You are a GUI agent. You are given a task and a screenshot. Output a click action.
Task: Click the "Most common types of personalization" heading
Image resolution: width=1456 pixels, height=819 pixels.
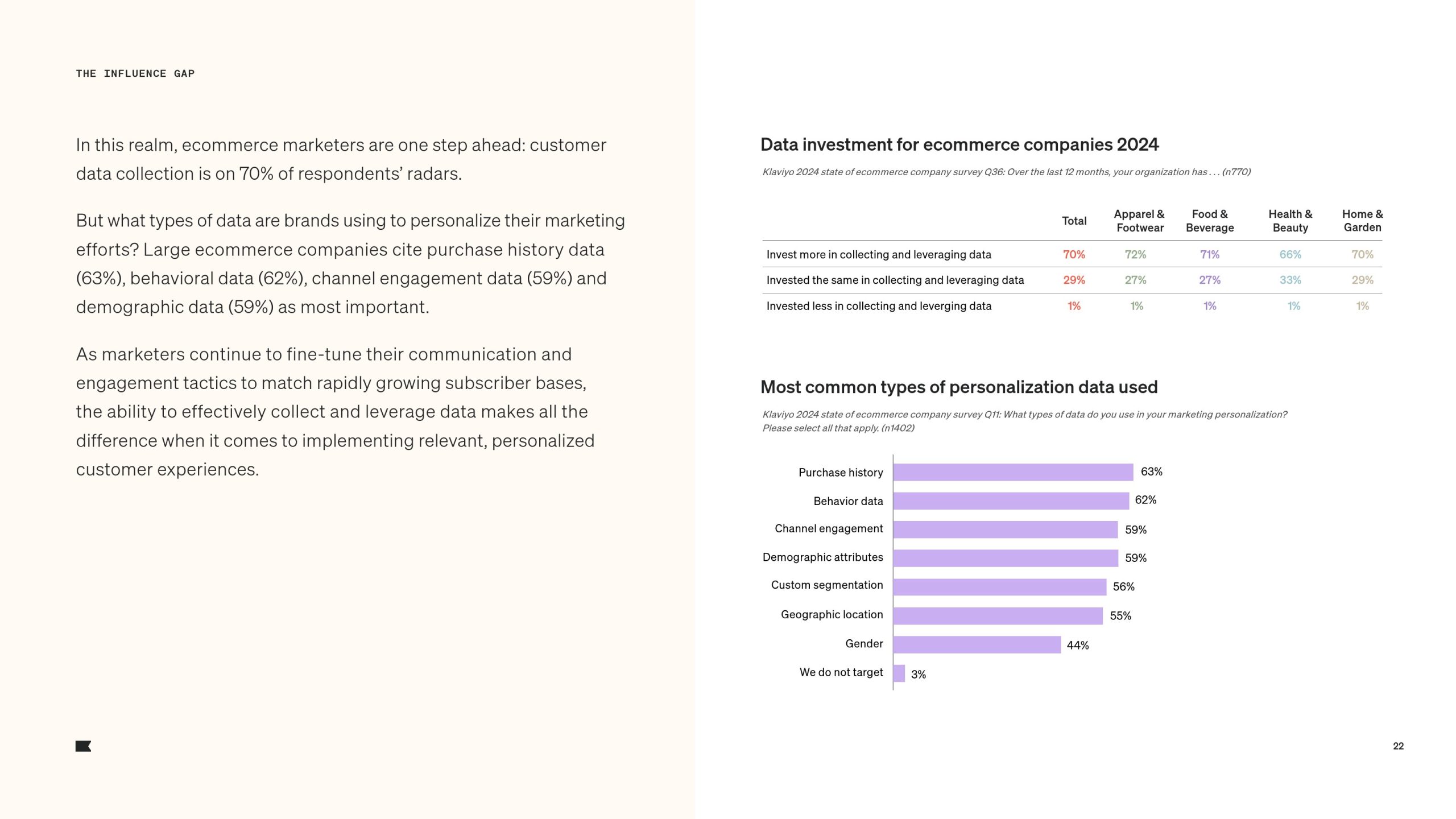point(958,387)
